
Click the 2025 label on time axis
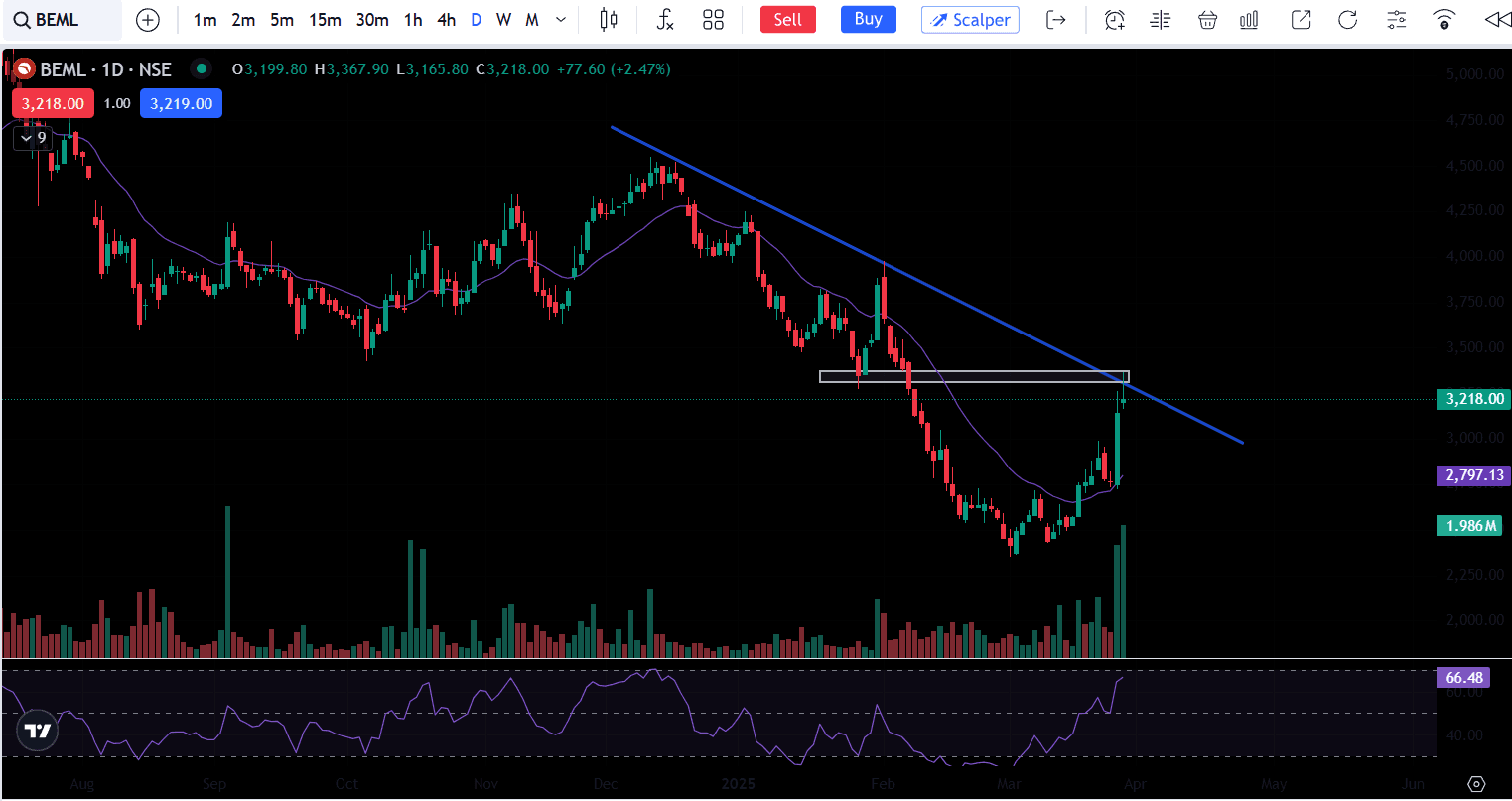(x=738, y=784)
